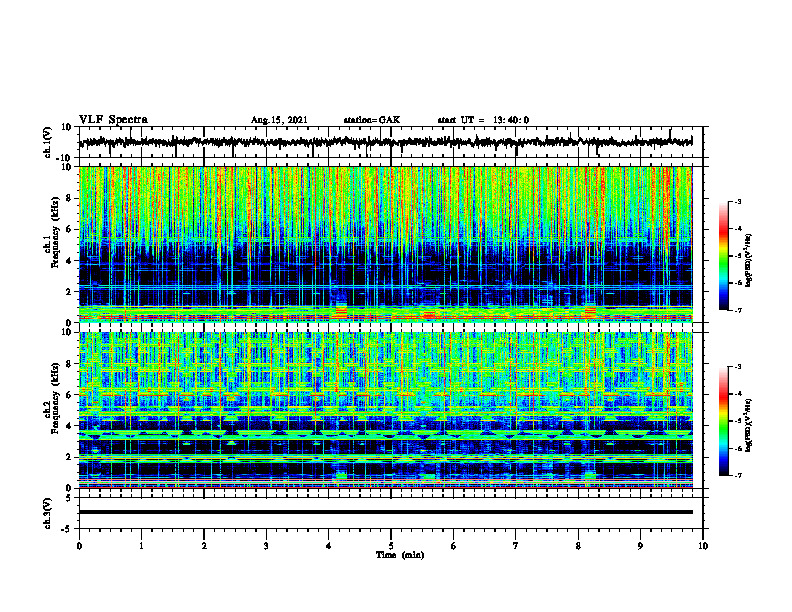Select the "Time (min)" axis title
Image resolution: width=792 pixels, height=612 pixels.
click(x=400, y=555)
